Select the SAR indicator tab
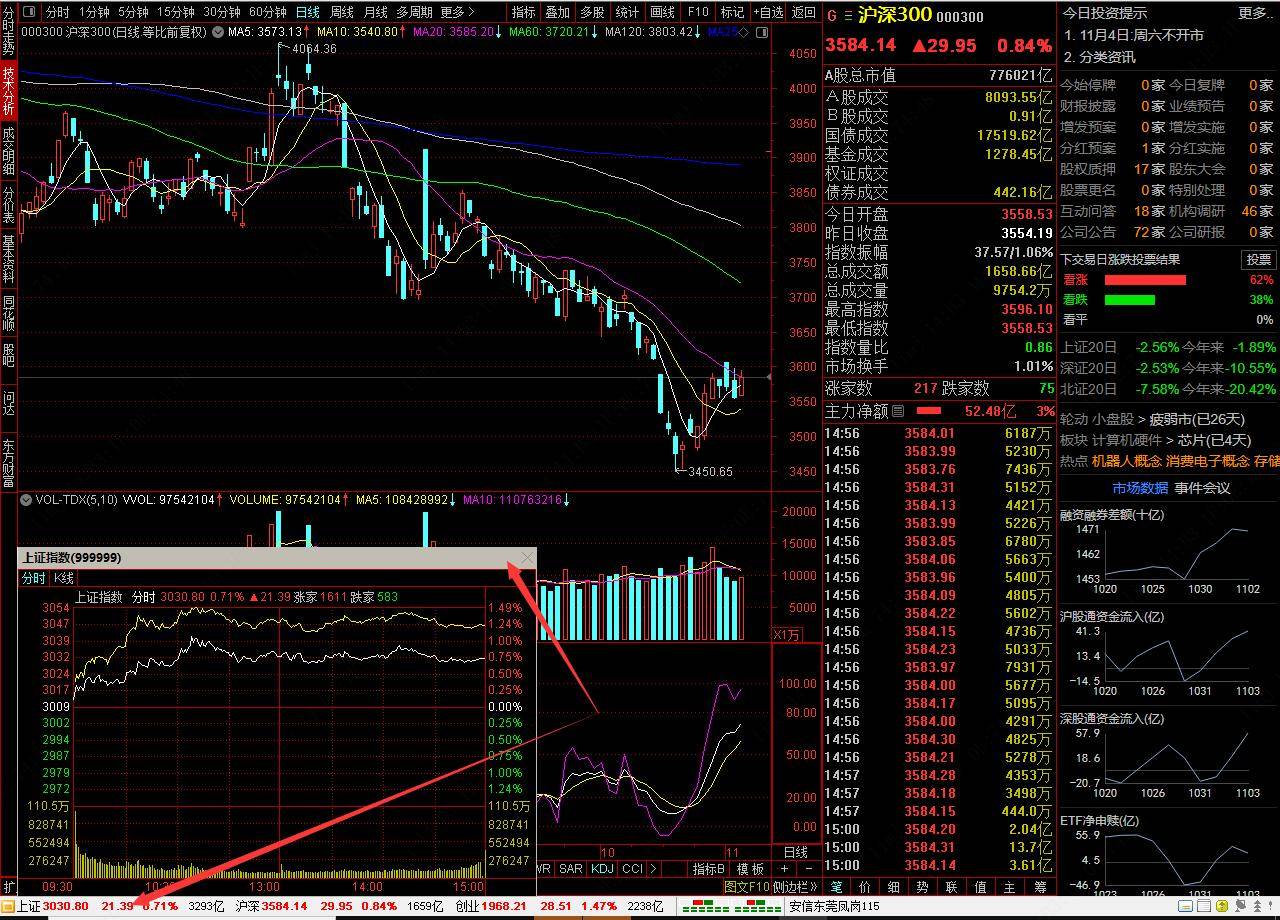The height and width of the screenshot is (920, 1280). point(571,869)
